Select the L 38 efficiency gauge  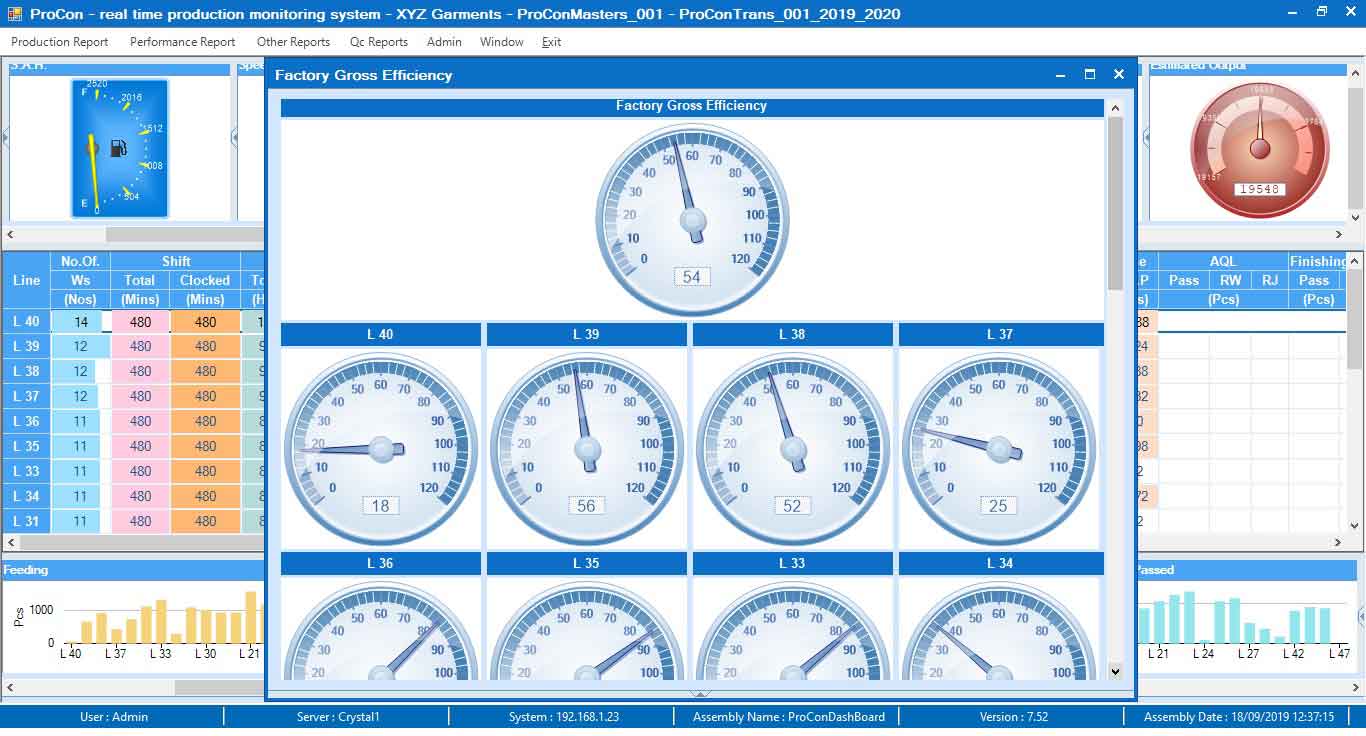click(792, 448)
